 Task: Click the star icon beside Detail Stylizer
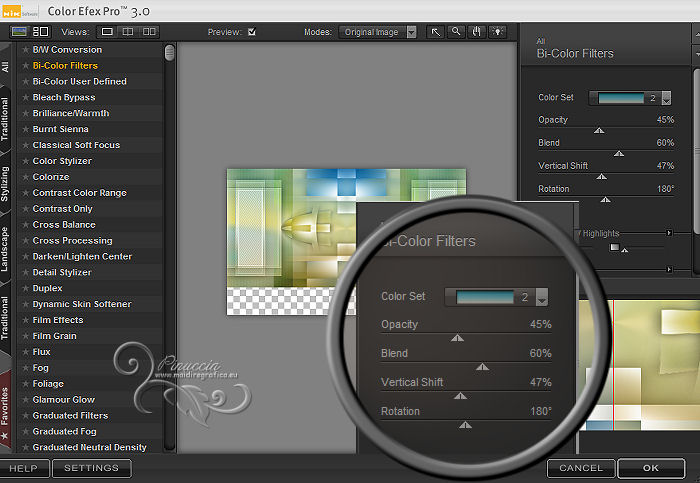pyautogui.click(x=25, y=272)
